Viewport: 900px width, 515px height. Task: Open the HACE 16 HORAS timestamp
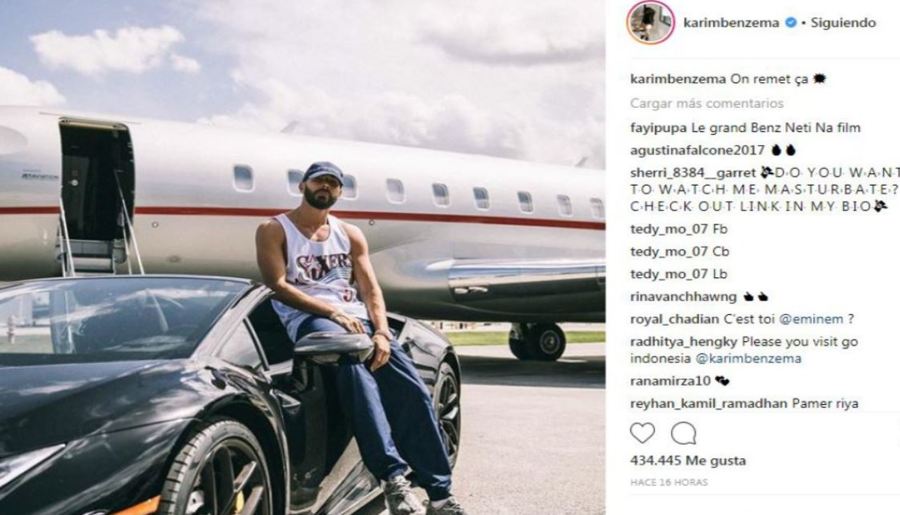669,482
